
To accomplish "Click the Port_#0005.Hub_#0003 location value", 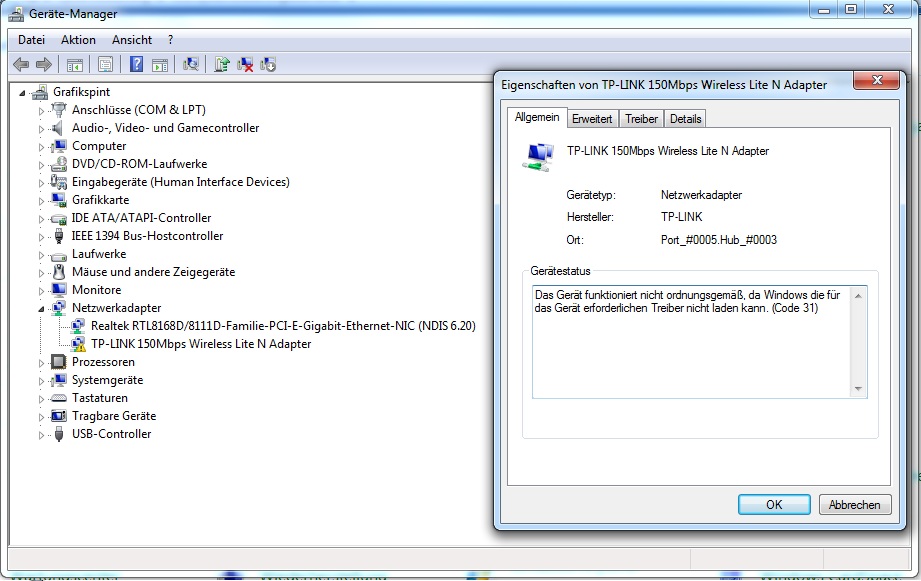I will click(x=719, y=240).
